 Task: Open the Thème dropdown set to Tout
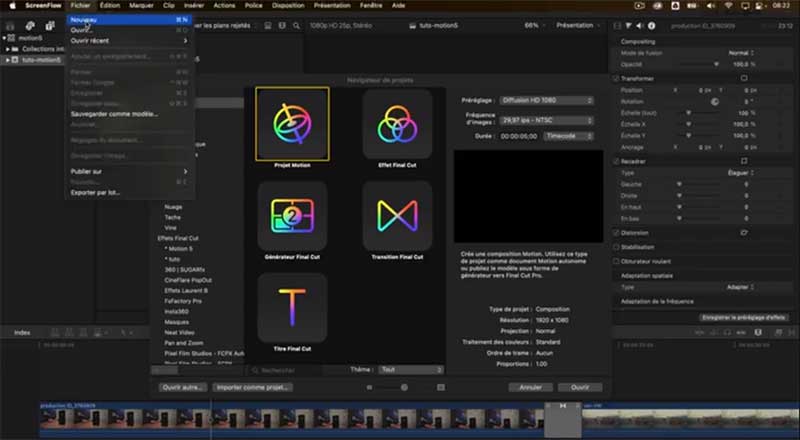(x=410, y=369)
